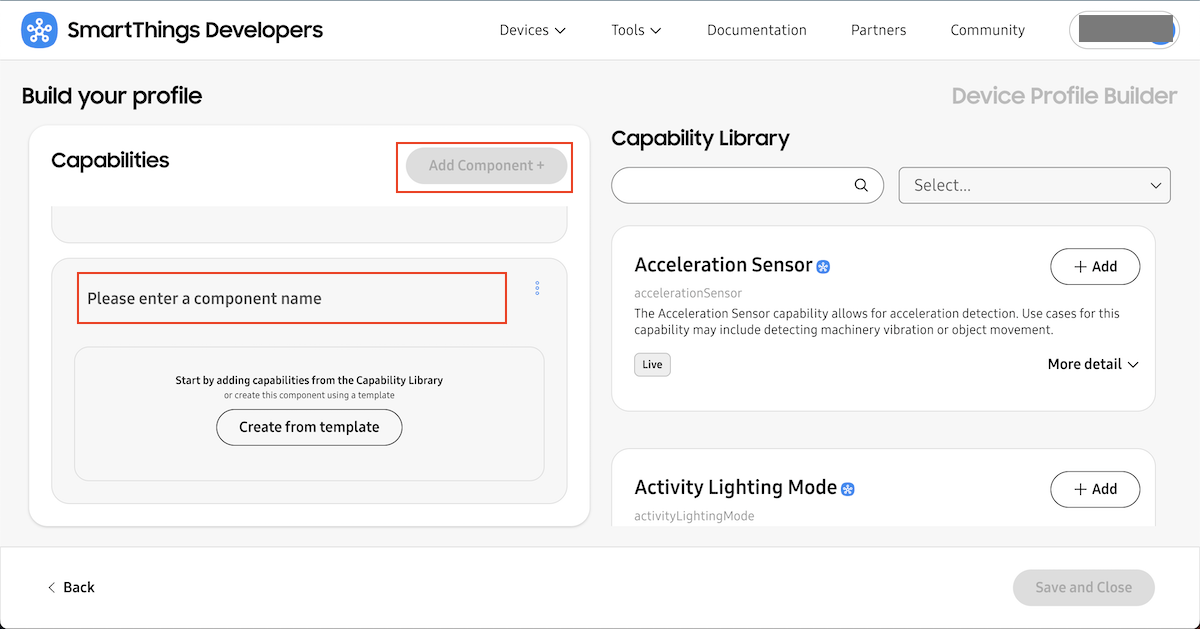Image resolution: width=1200 pixels, height=629 pixels.
Task: Click the Live status tag
Action: tap(653, 365)
